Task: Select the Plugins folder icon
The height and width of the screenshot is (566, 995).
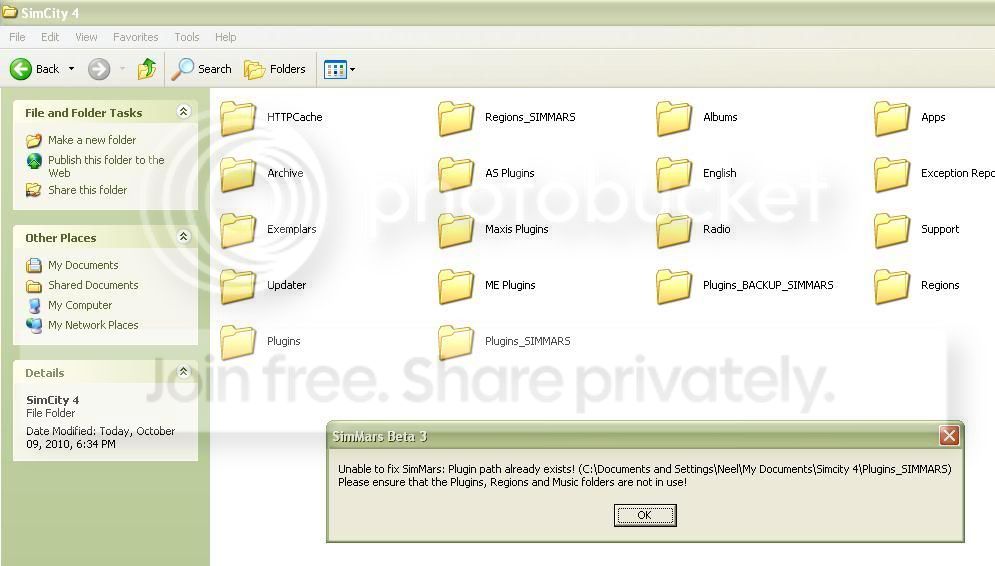Action: (x=238, y=342)
